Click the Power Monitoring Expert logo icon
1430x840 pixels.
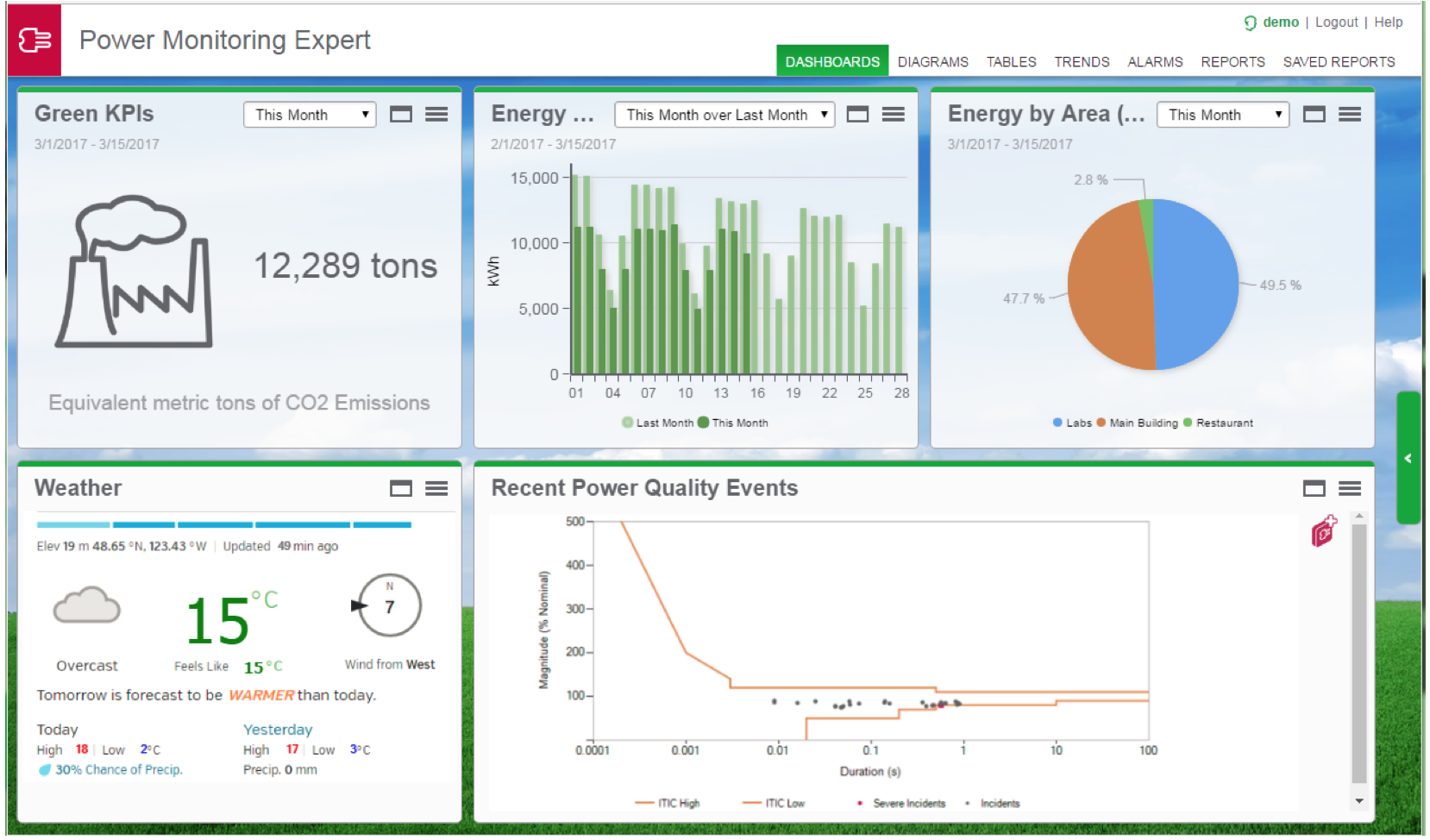[x=34, y=40]
